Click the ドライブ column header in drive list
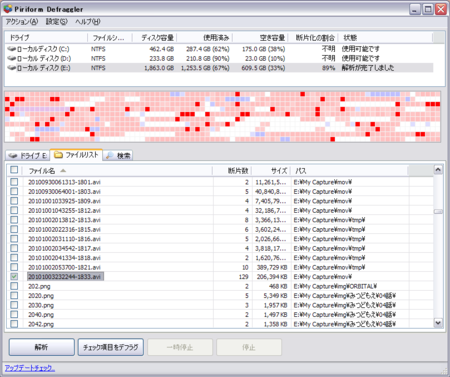Viewport: 450px width, 377px height. pyautogui.click(x=46, y=38)
